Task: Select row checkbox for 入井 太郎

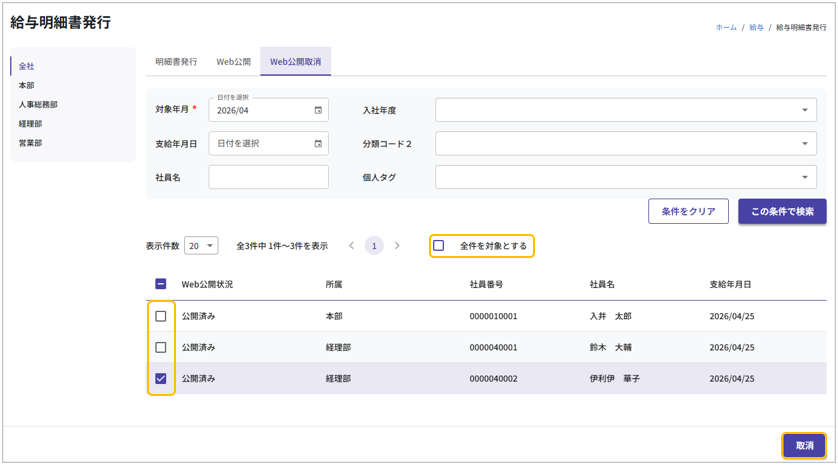Action: (161, 316)
